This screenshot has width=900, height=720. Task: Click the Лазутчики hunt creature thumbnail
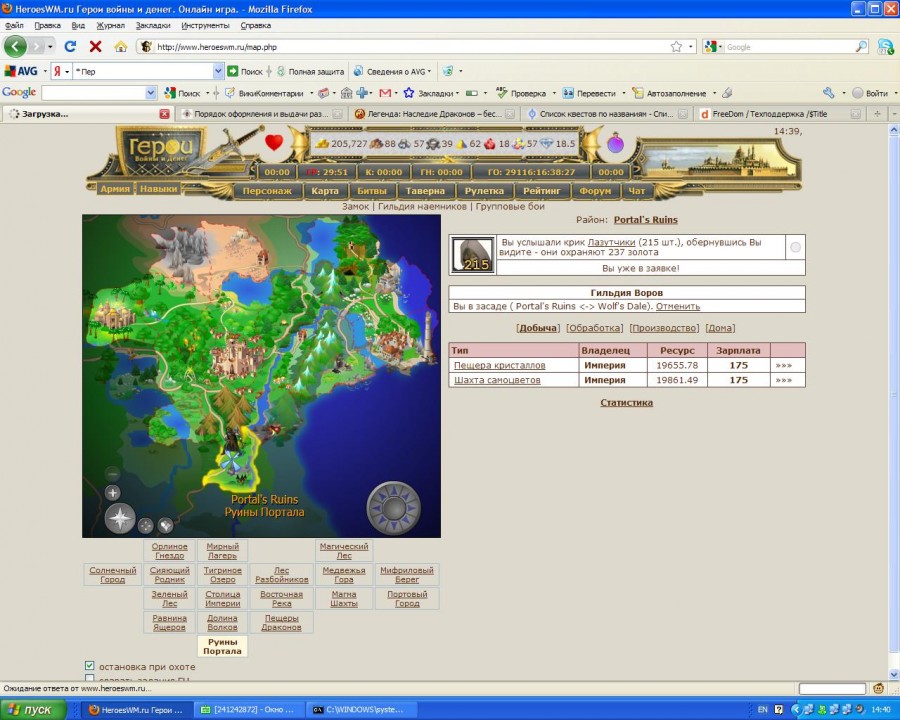click(473, 254)
